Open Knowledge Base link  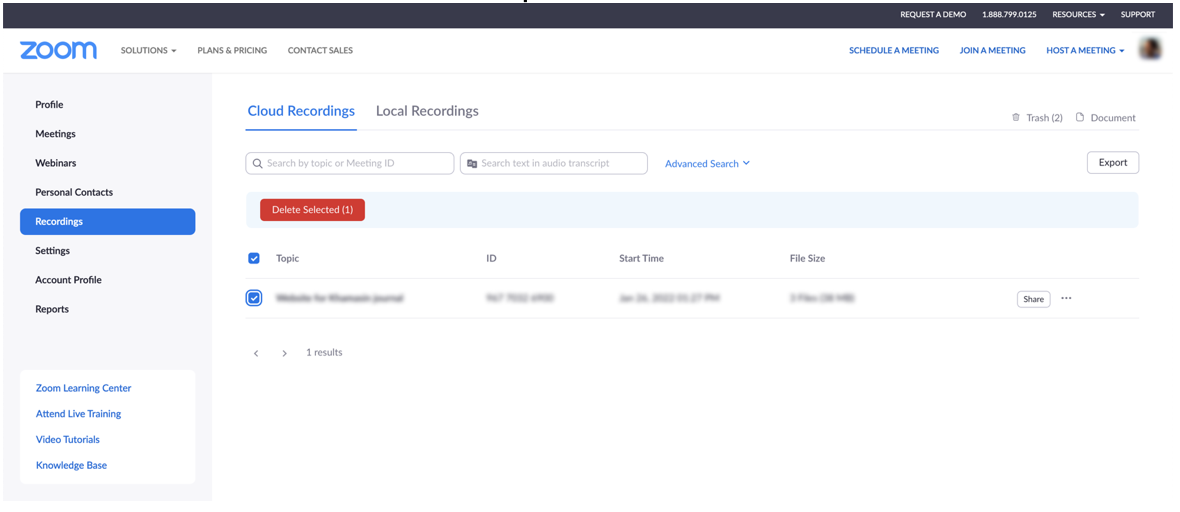(71, 465)
